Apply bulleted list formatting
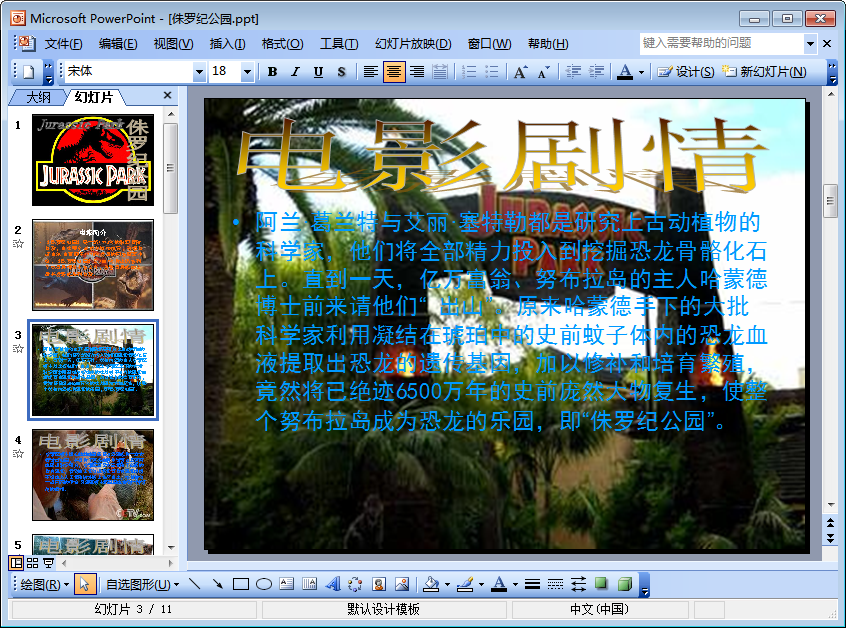The width and height of the screenshot is (846, 628). [x=492, y=72]
